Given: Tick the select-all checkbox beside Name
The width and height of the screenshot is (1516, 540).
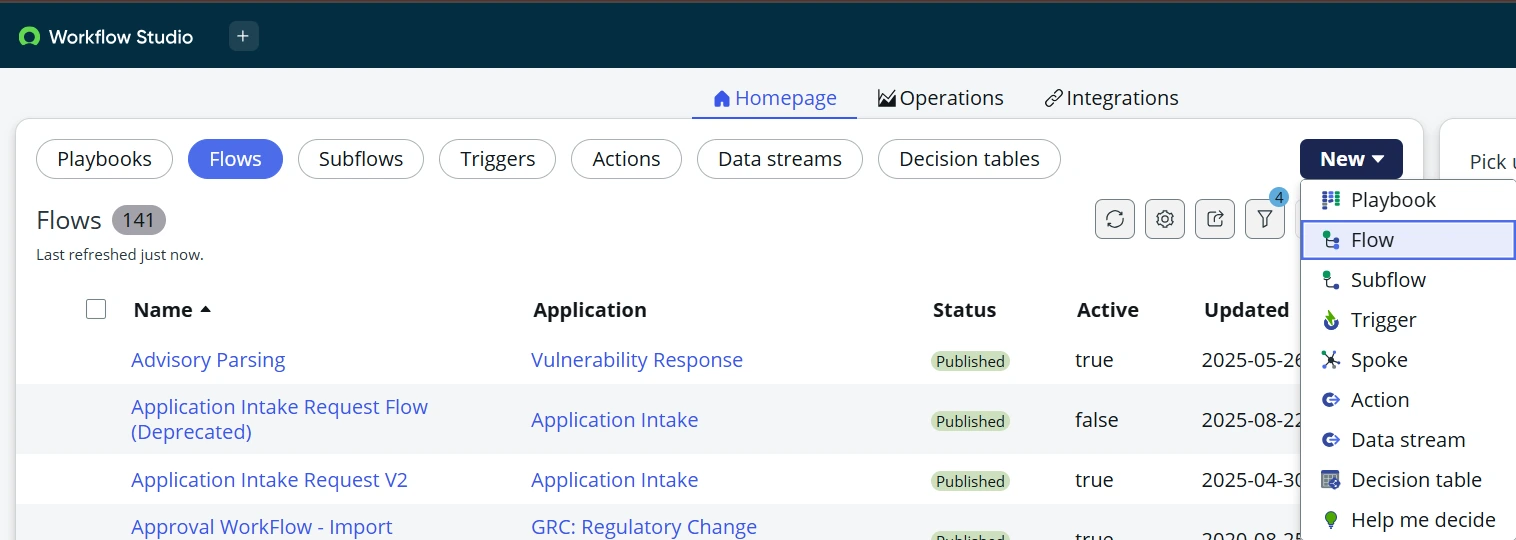Looking at the screenshot, I should coord(96,309).
